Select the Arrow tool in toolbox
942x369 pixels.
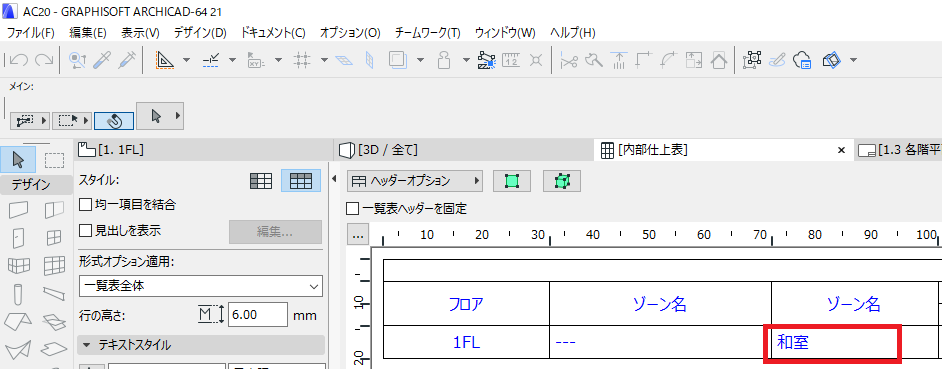tap(17, 160)
